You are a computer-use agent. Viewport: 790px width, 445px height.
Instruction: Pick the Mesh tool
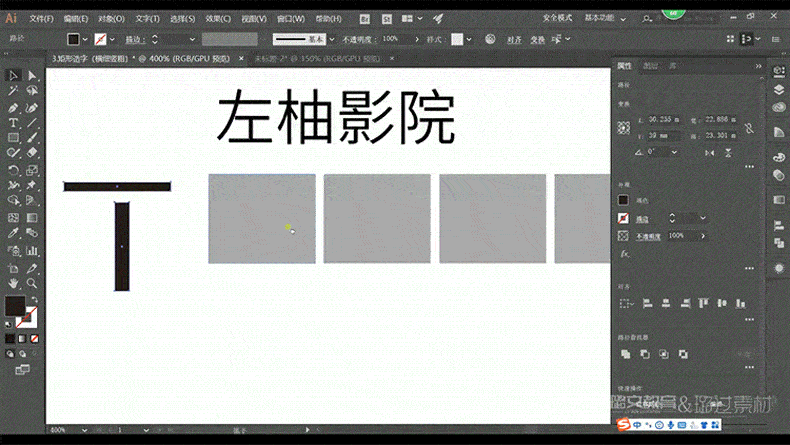13,218
